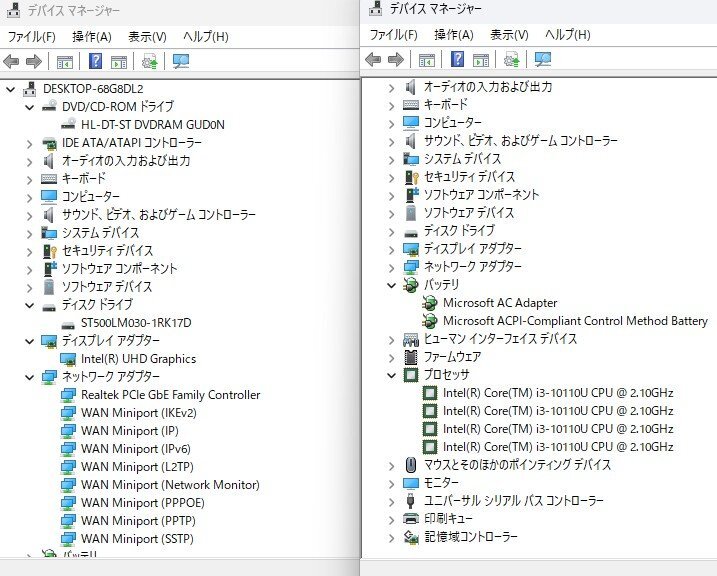This screenshot has width=717, height=576.
Task: Collapse the バッテリ node in right window
Action: 391,285
